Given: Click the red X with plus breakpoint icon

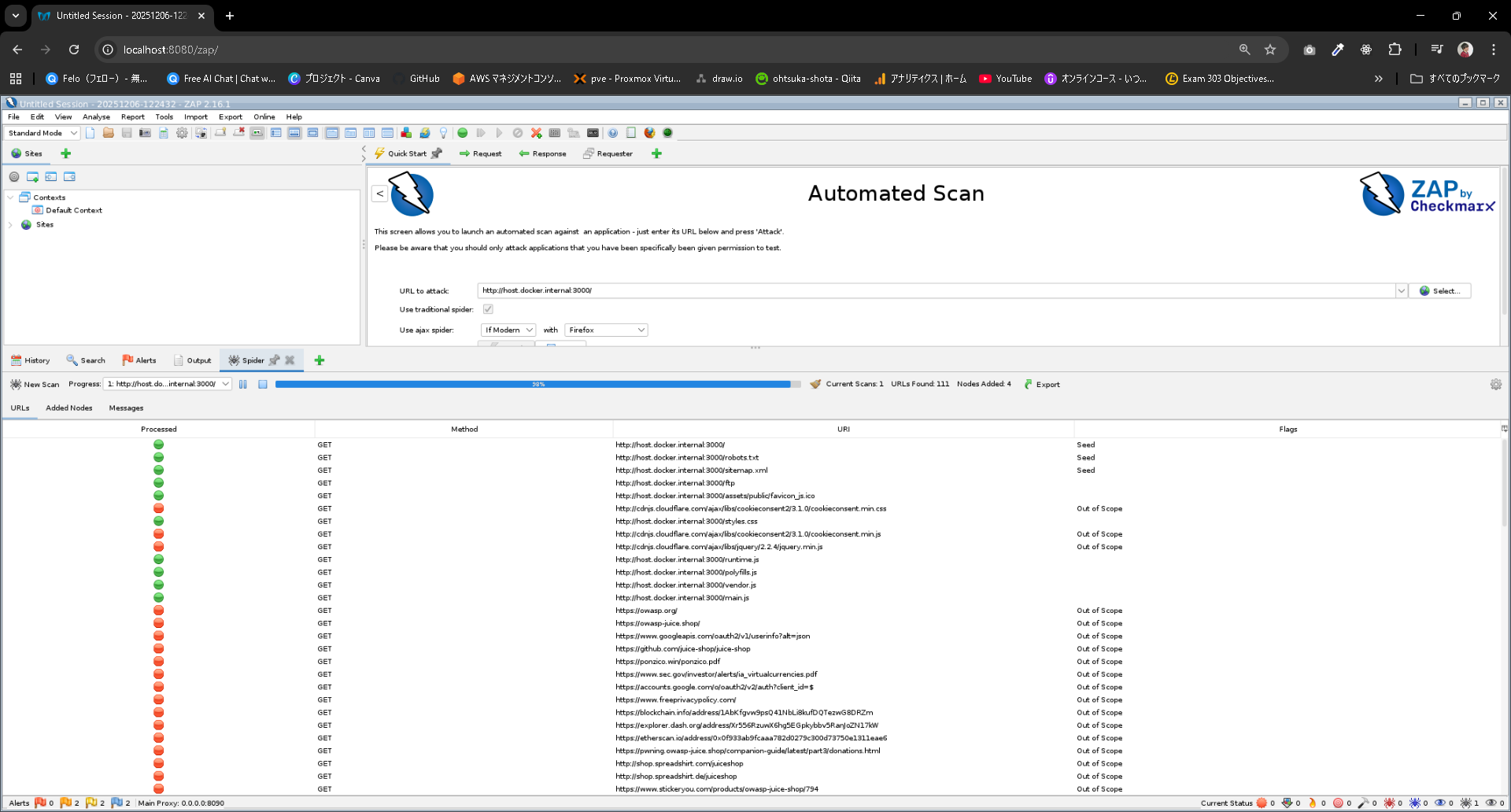Looking at the screenshot, I should coord(537,133).
